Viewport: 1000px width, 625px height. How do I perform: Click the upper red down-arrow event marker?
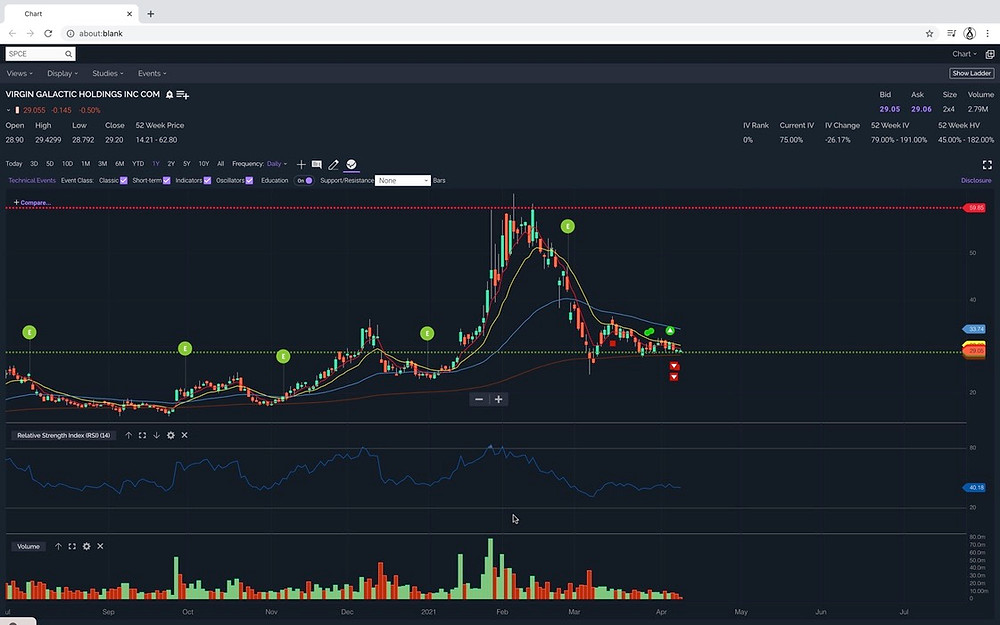click(x=674, y=366)
